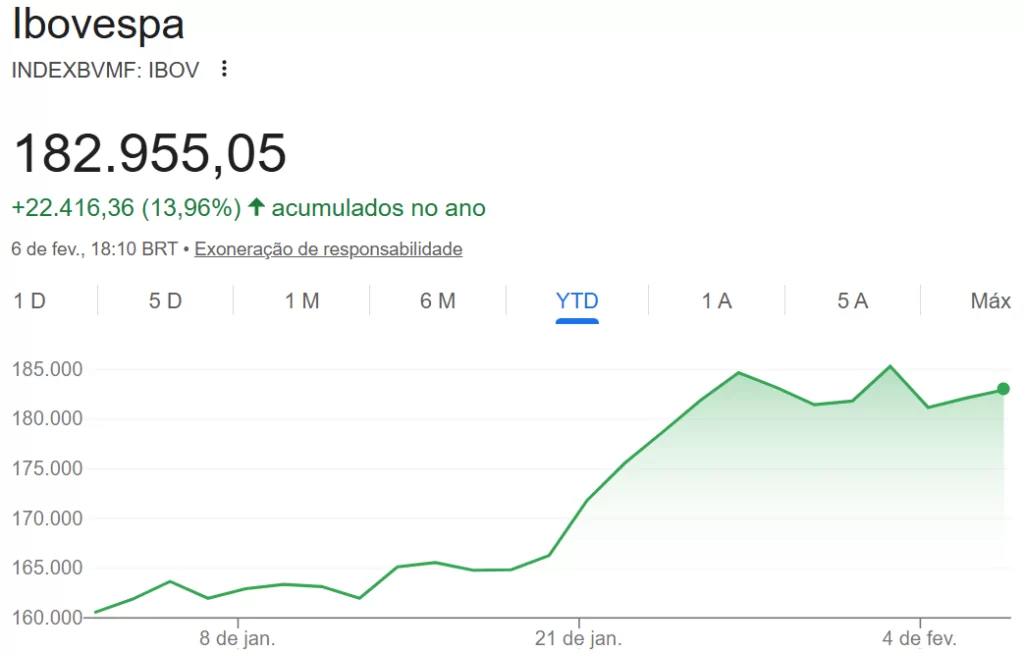Click the +22.416,36 (13,96%) change figure
This screenshot has height=654, width=1024.
[126, 208]
